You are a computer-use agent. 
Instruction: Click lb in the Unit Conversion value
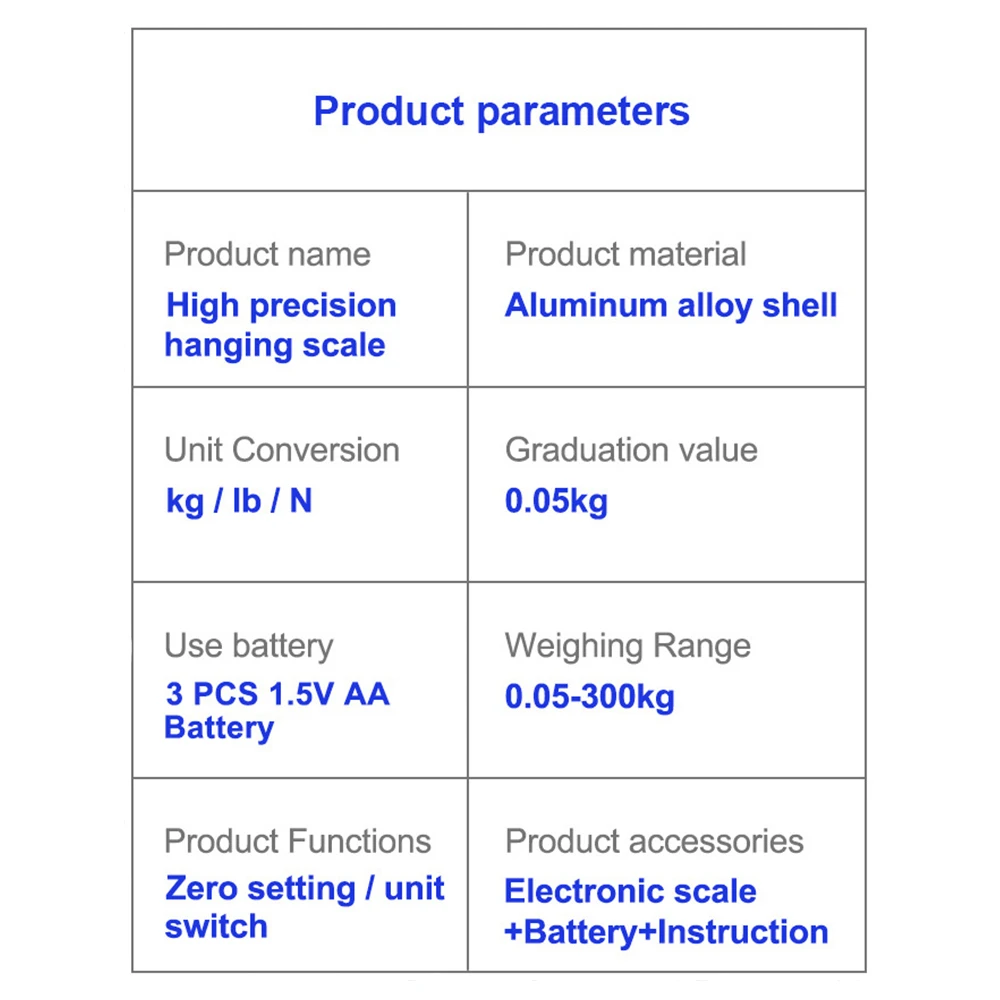245,501
